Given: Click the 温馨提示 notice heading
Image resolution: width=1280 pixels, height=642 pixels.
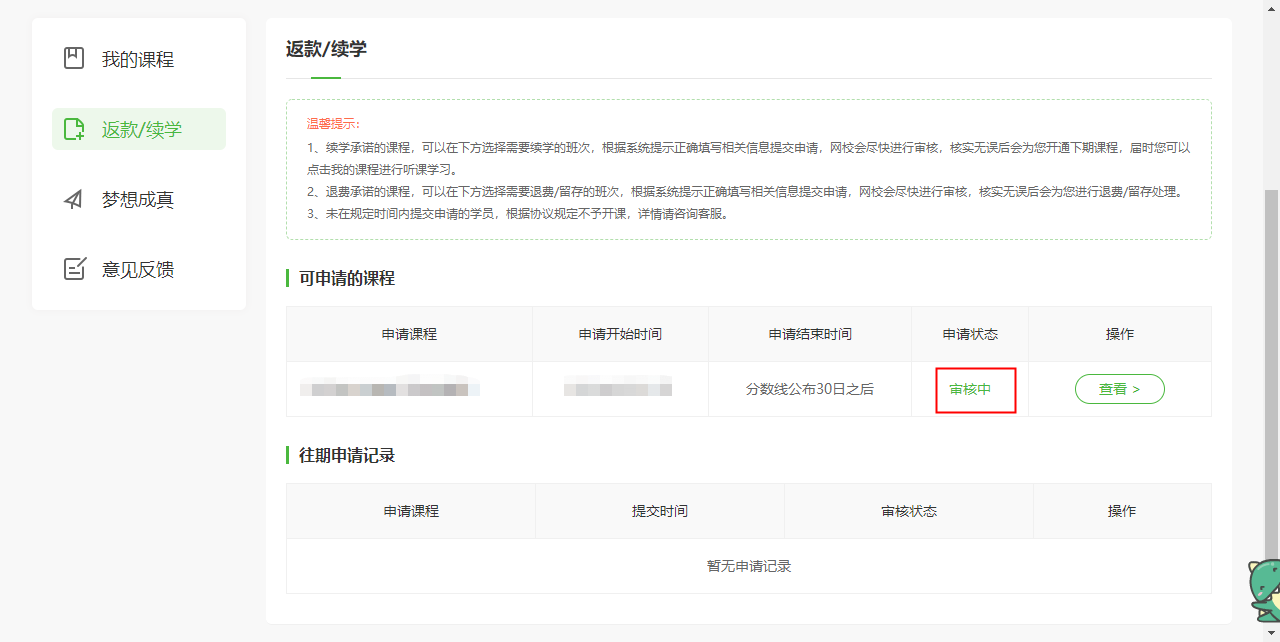Looking at the screenshot, I should click(333, 124).
